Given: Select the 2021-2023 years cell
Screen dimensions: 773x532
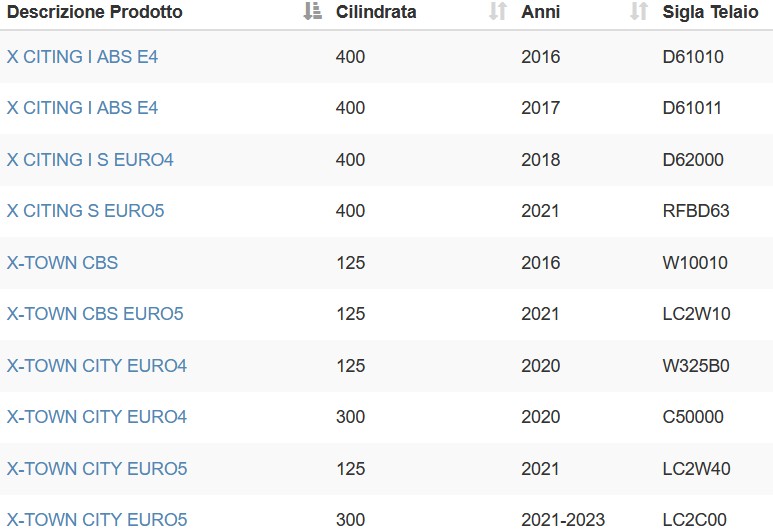Looking at the screenshot, I should (x=563, y=520).
